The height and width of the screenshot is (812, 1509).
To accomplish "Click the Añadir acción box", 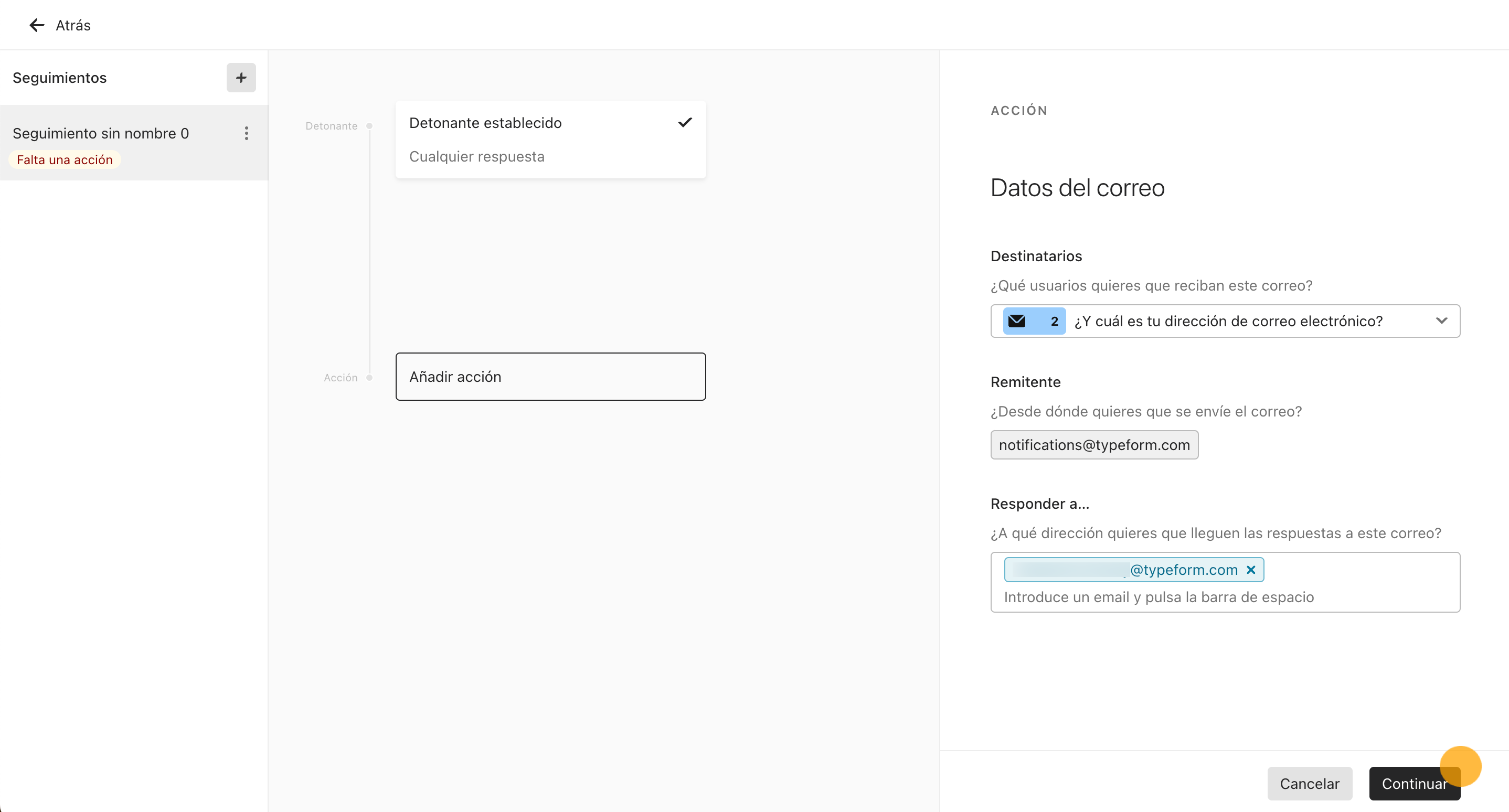I will (x=550, y=377).
